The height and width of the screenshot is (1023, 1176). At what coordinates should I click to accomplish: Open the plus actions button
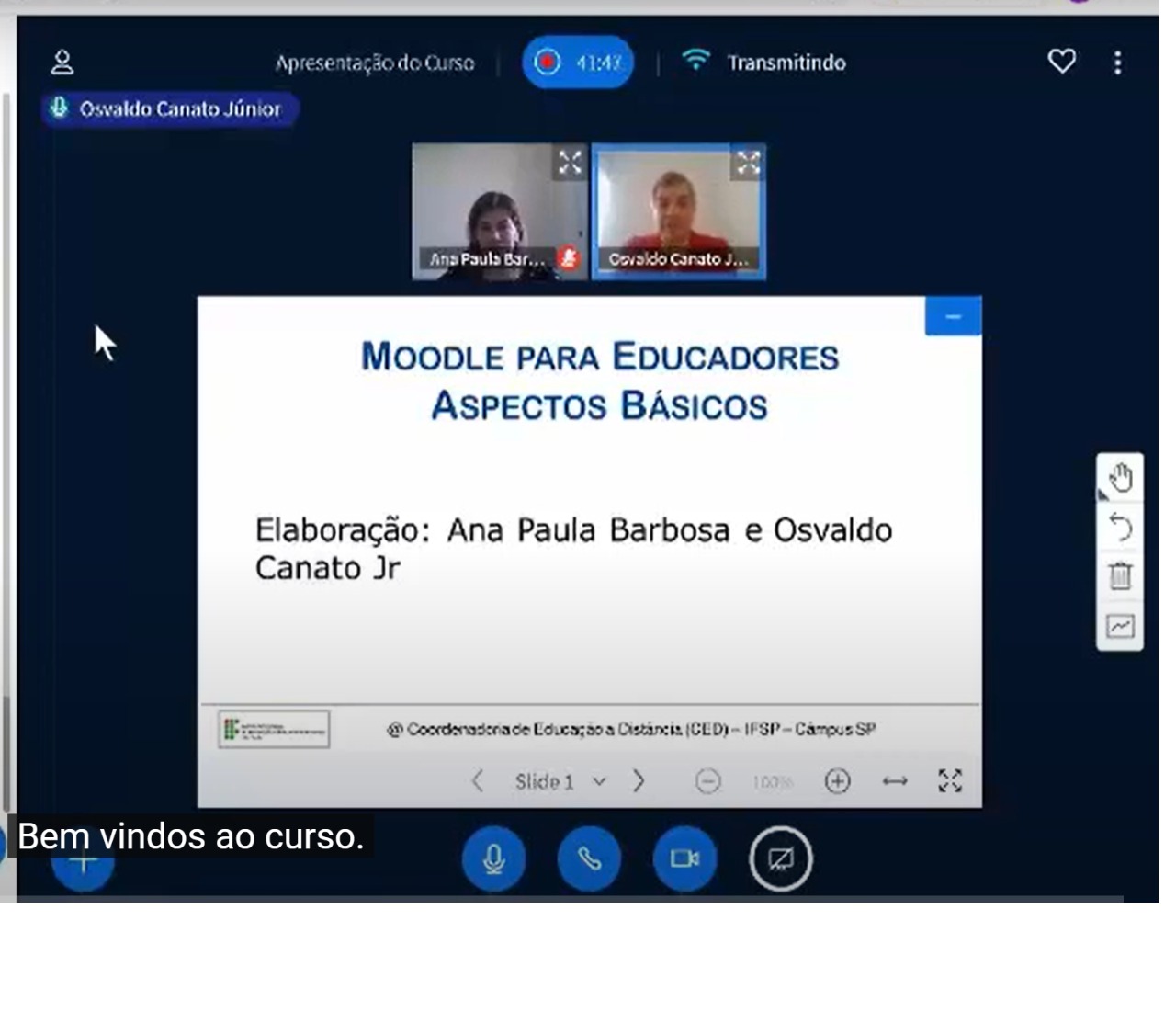point(83,861)
